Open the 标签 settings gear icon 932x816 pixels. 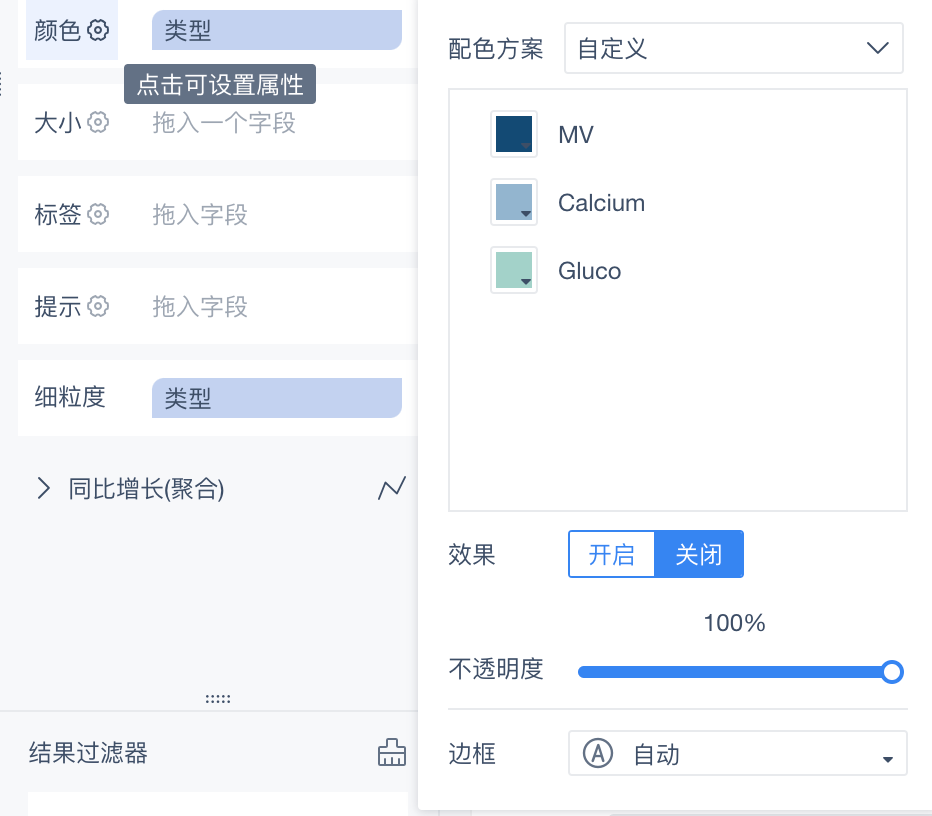tap(98, 214)
